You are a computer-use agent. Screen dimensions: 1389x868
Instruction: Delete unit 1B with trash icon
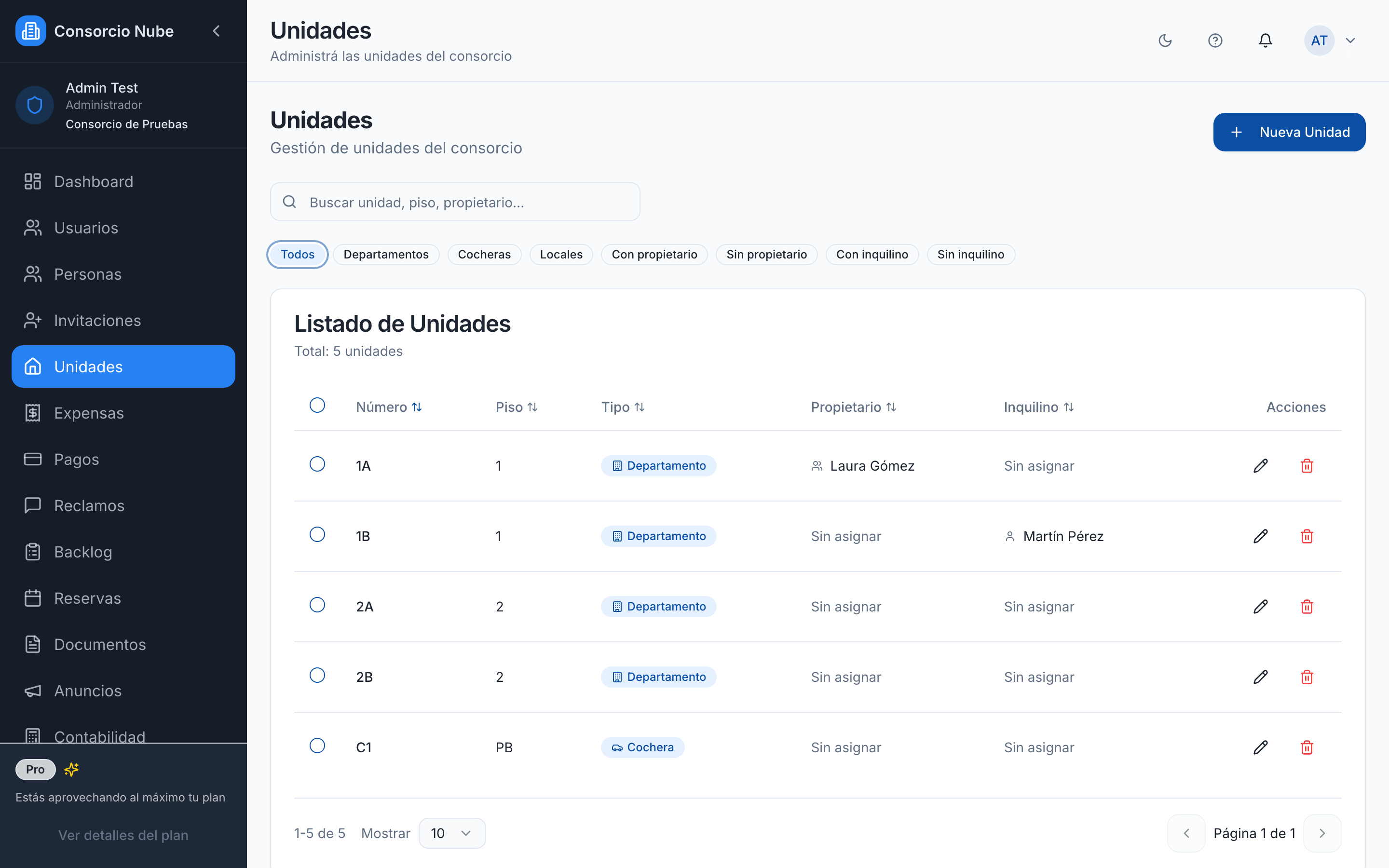(1307, 536)
